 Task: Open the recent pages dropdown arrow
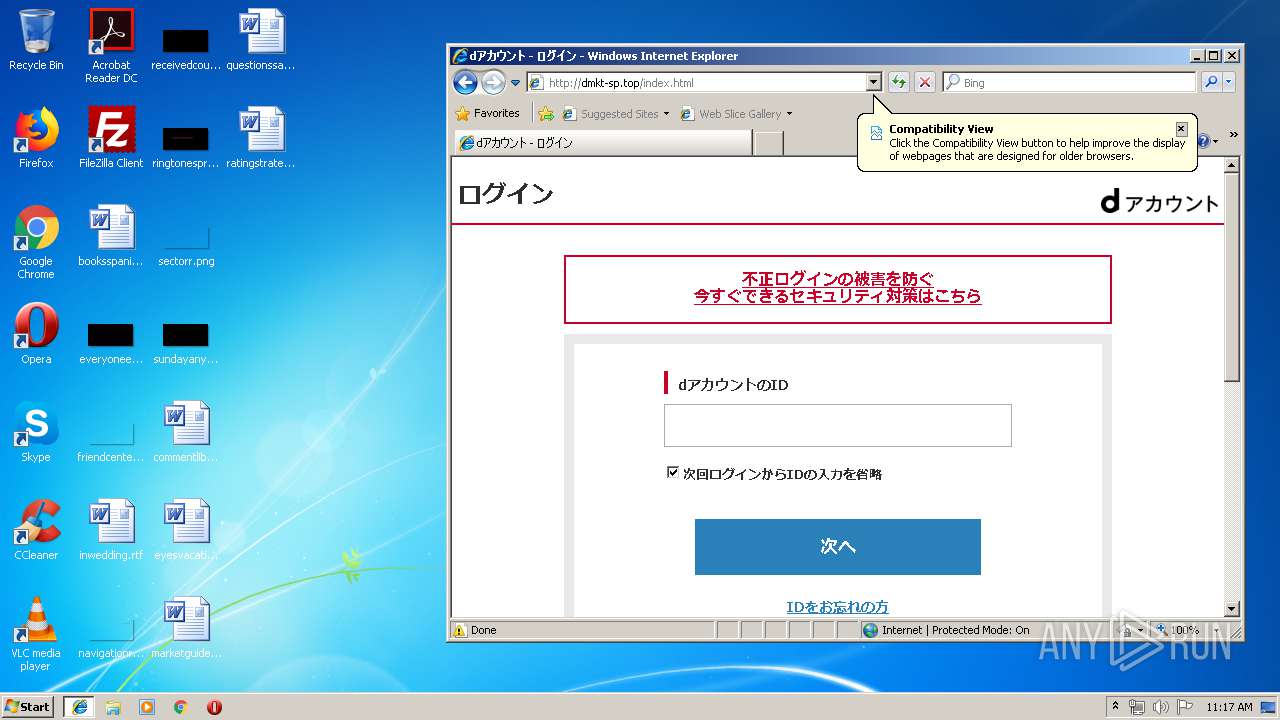click(x=516, y=82)
